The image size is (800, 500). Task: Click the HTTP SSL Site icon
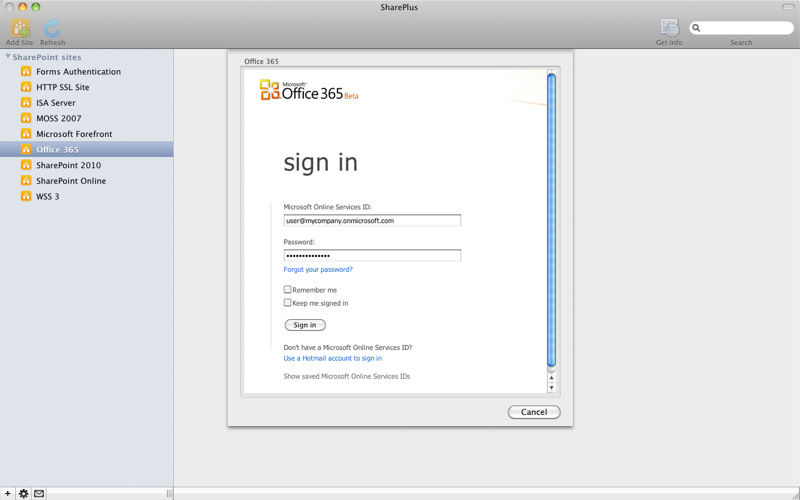click(26, 87)
